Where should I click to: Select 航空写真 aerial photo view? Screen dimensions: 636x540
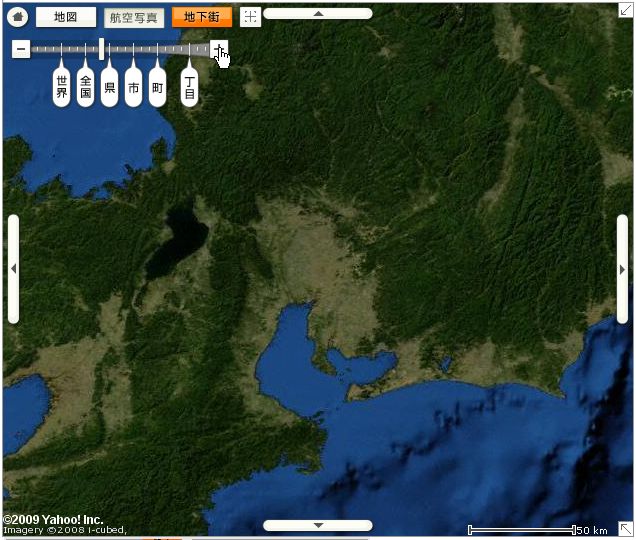pos(134,18)
